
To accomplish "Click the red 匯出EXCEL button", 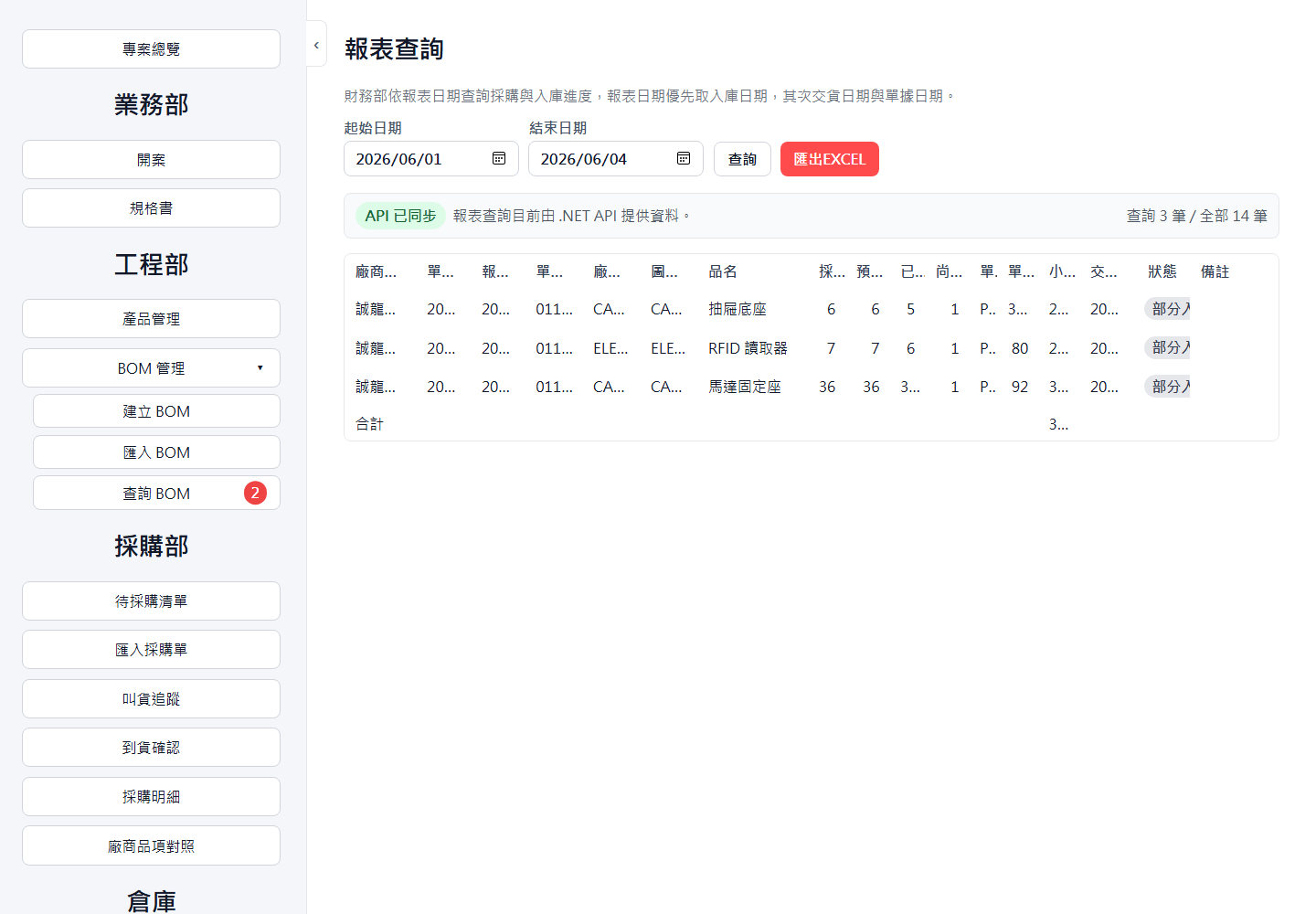I will click(829, 159).
